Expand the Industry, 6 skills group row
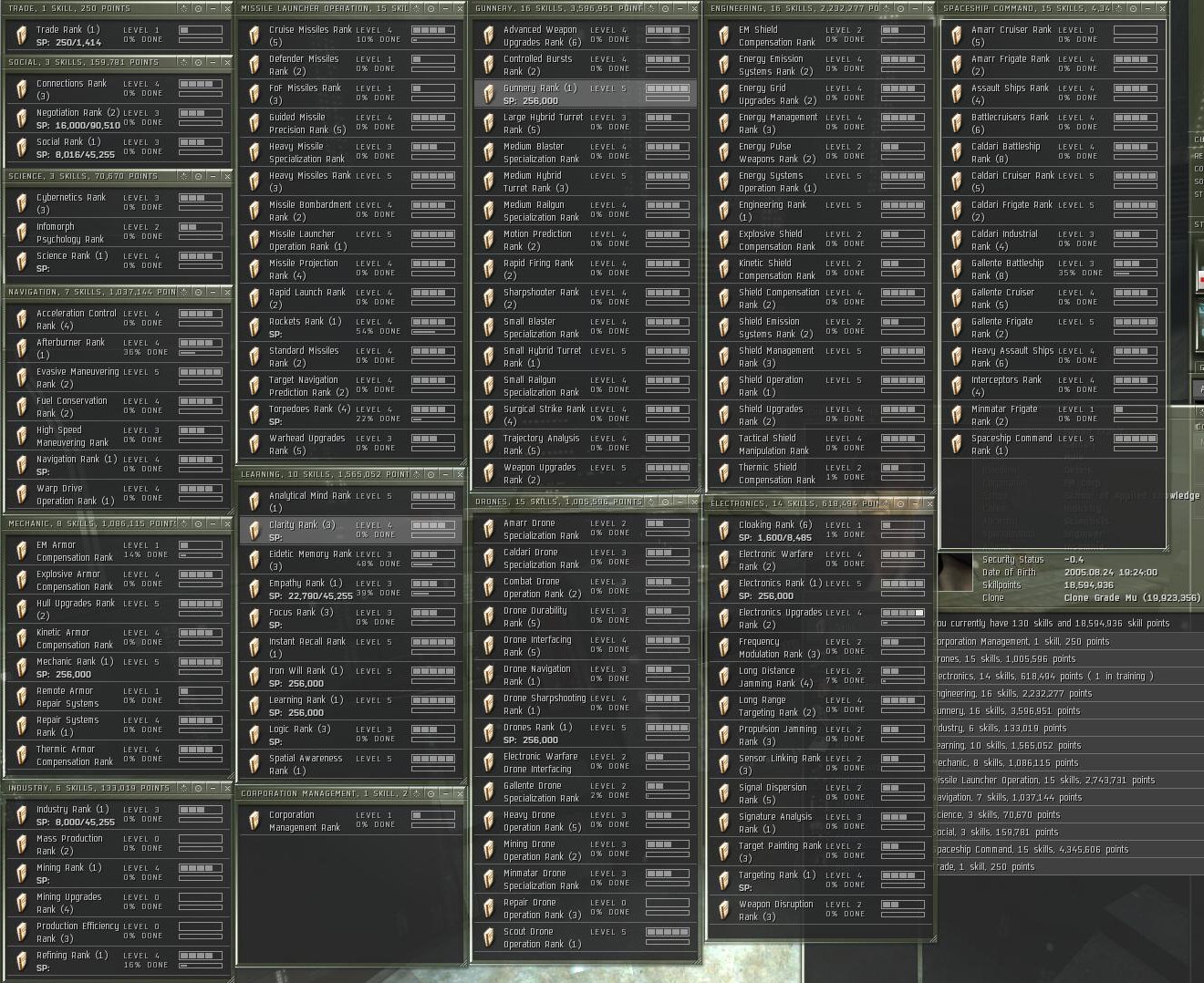This screenshot has width=1204, height=983. [1069, 728]
